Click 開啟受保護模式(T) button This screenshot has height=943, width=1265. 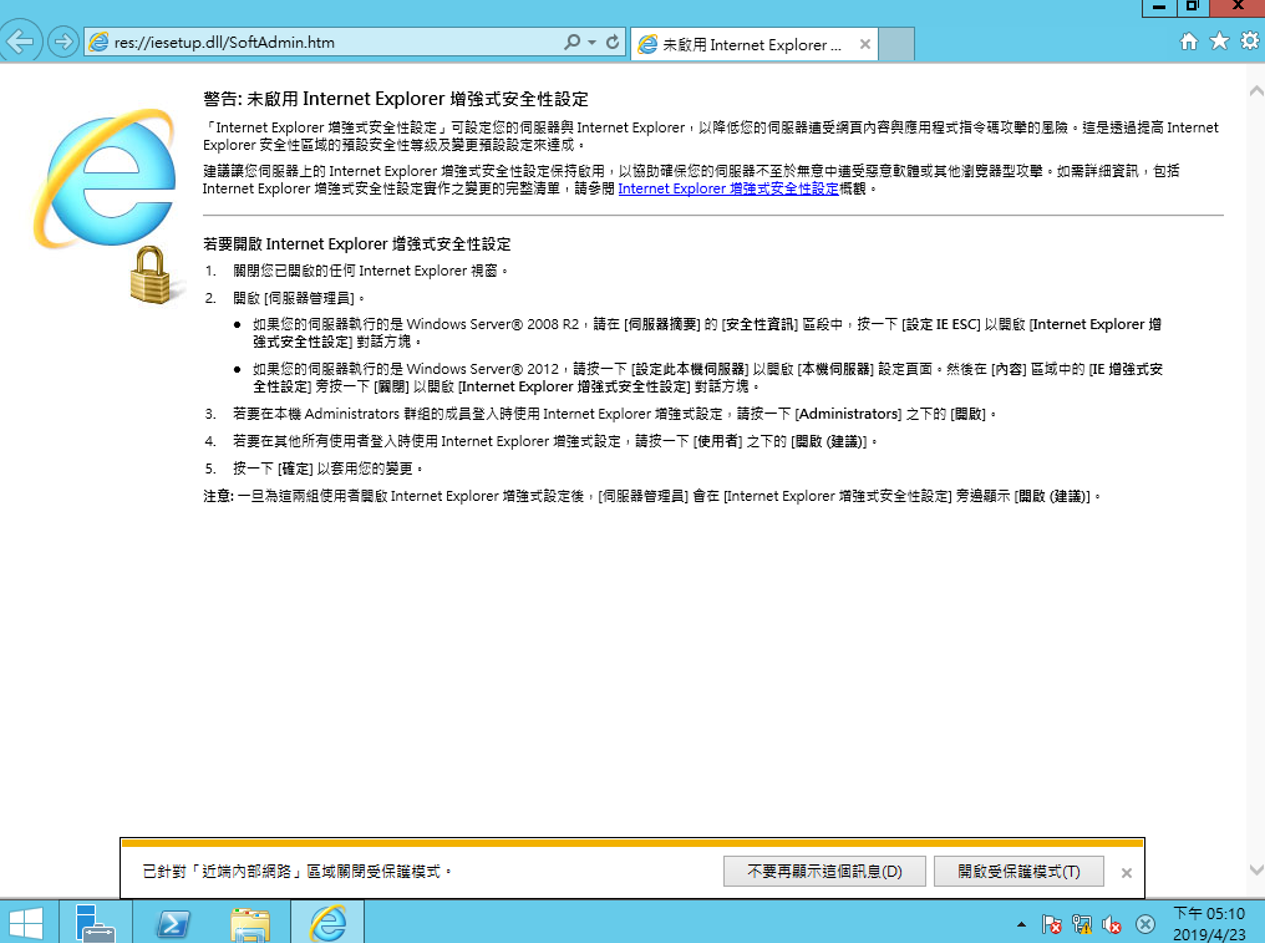click(x=1019, y=872)
